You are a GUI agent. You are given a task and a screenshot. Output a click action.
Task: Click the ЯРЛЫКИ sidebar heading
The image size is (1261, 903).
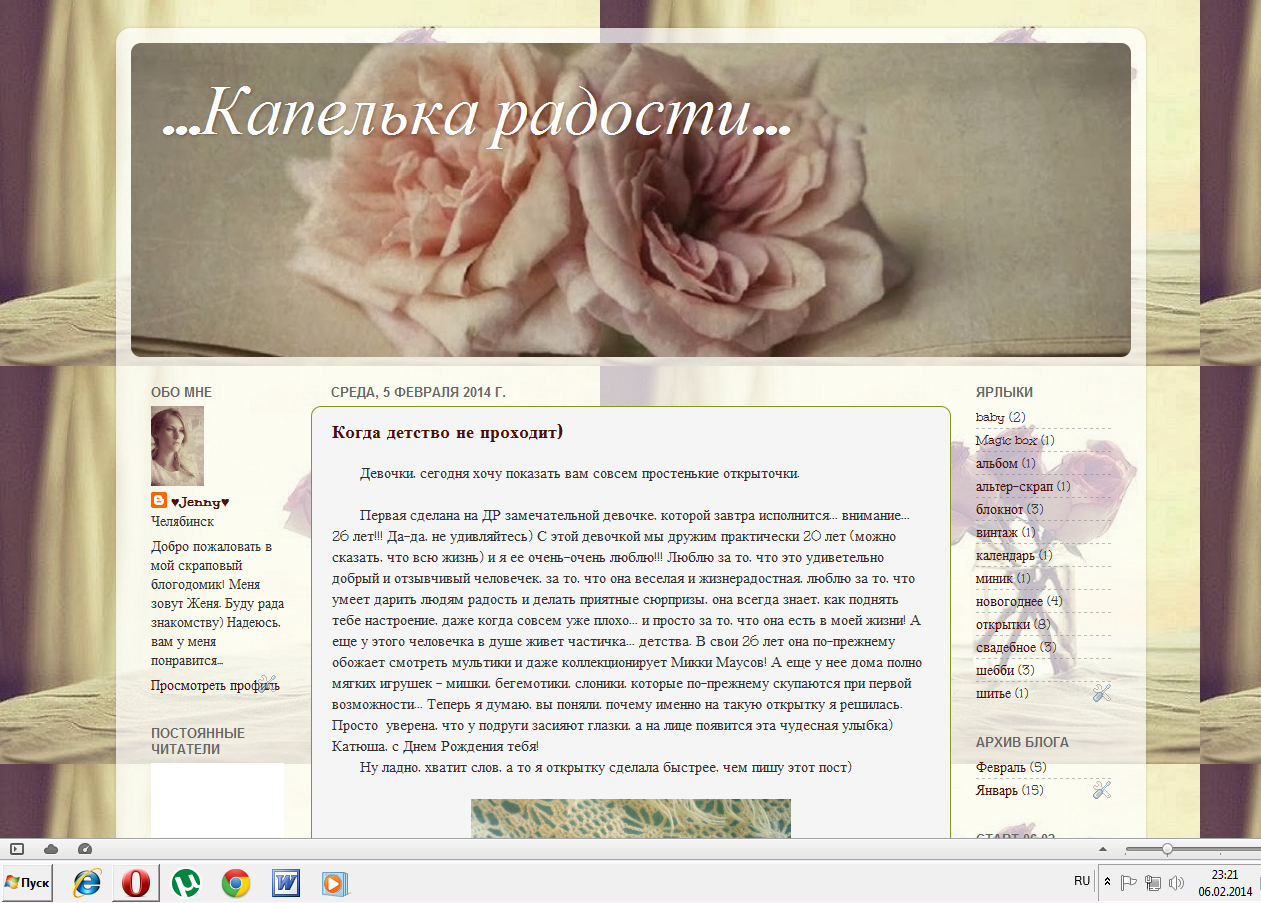[x=1004, y=393]
